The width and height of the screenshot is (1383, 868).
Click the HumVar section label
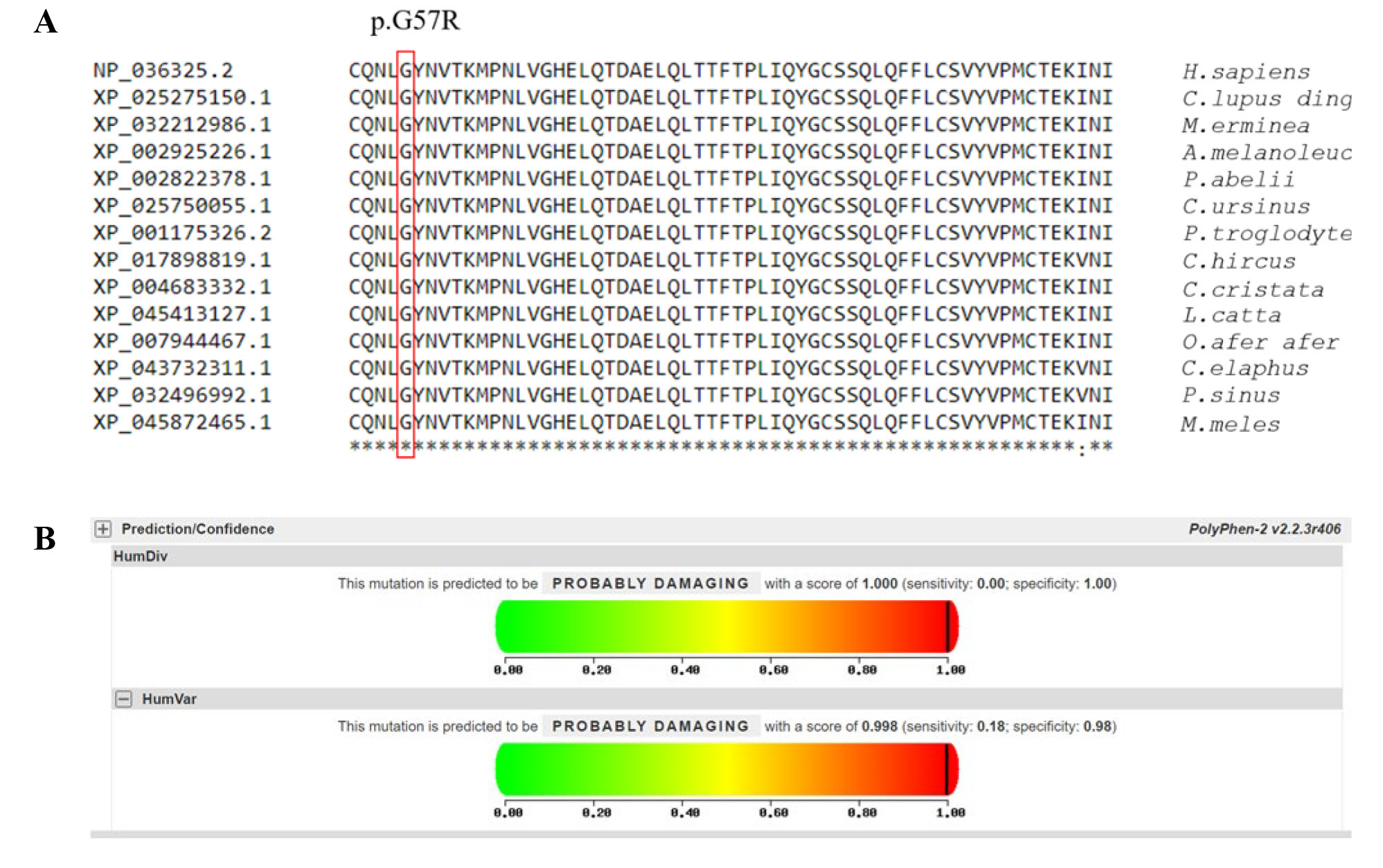click(169, 699)
